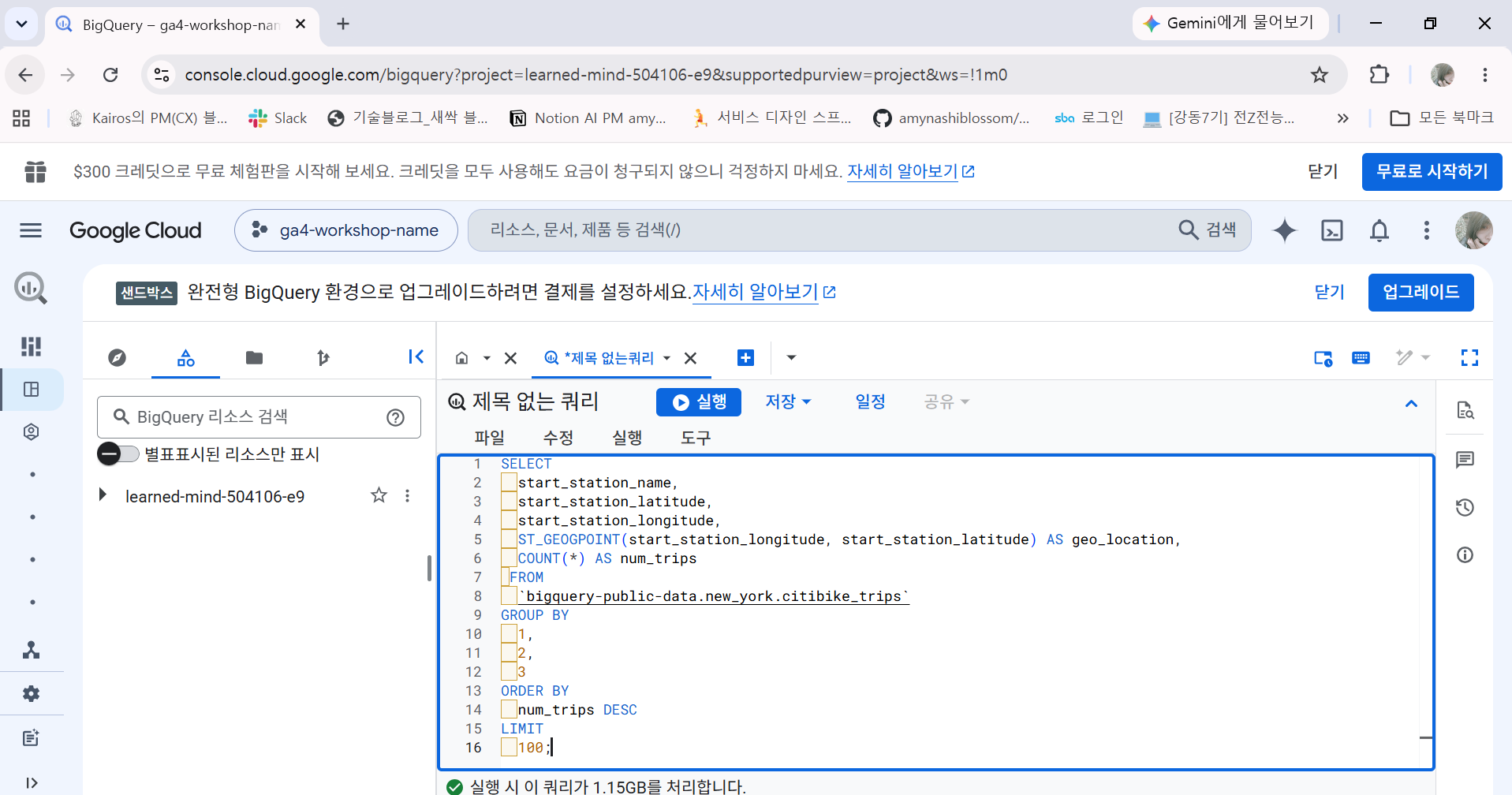The height and width of the screenshot is (795, 1512).
Task: Open the BigQuery overview dashboard icon
Action: (31, 346)
